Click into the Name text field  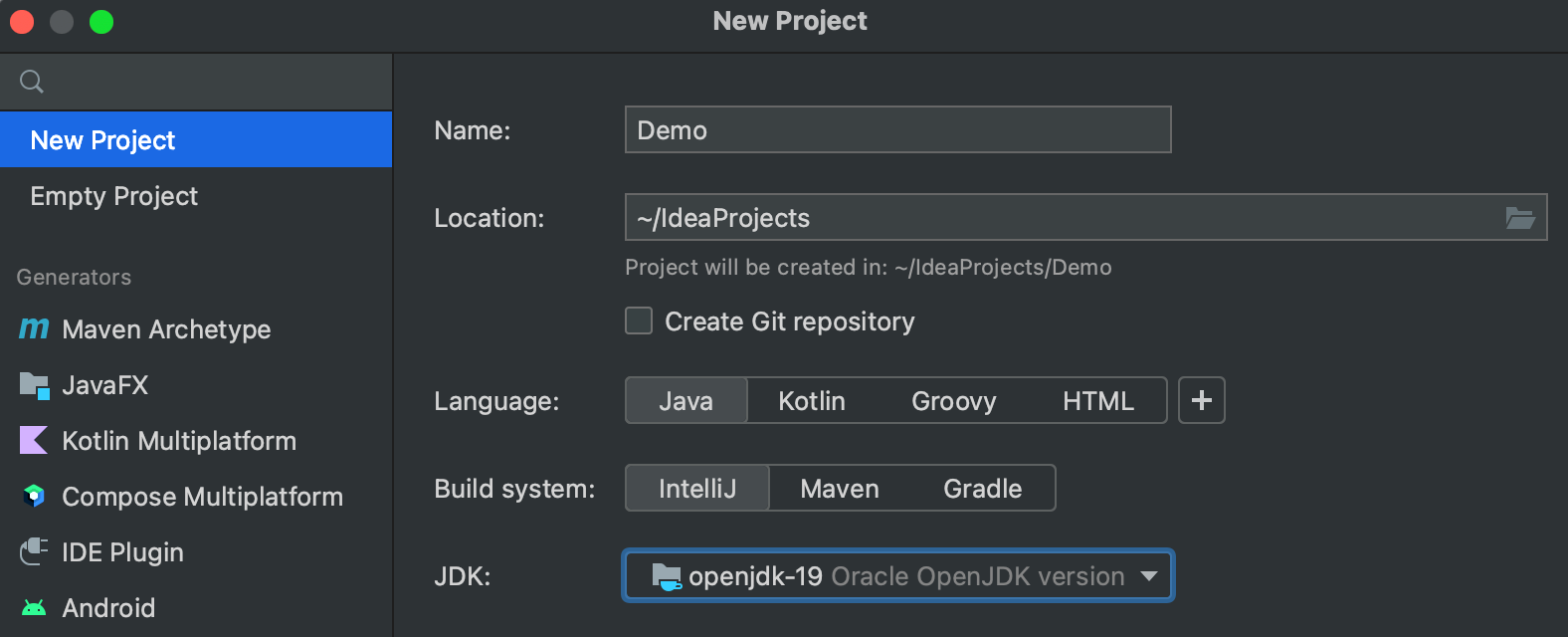coord(897,130)
